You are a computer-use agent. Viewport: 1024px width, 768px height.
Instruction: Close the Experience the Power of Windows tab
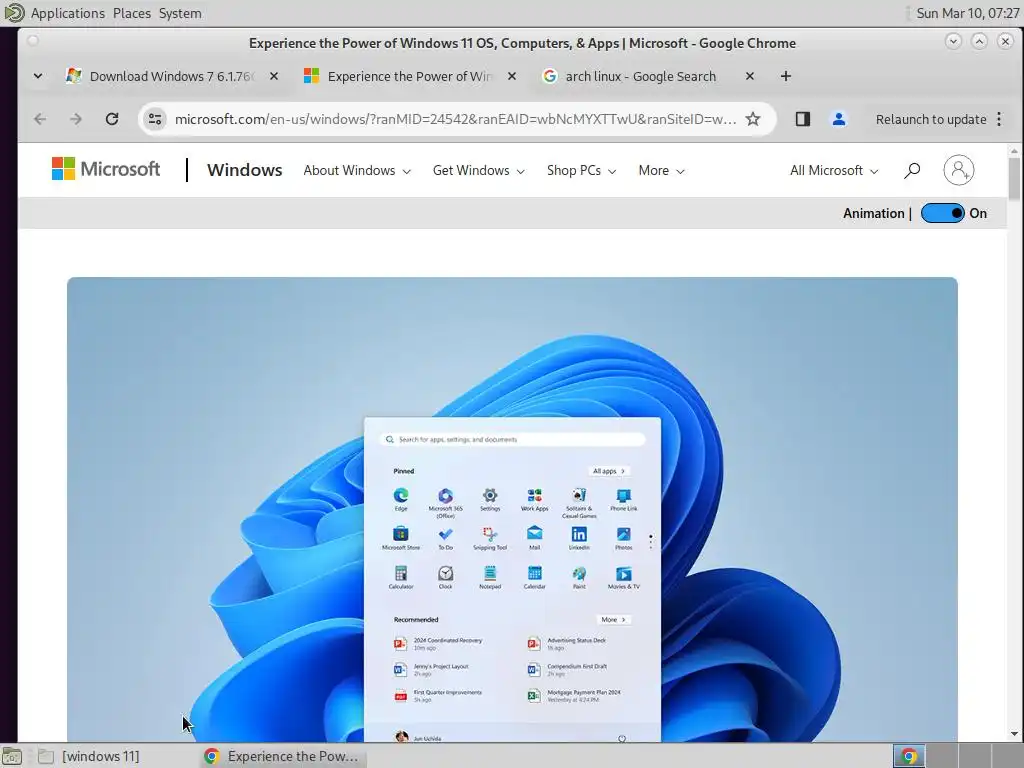[512, 76]
